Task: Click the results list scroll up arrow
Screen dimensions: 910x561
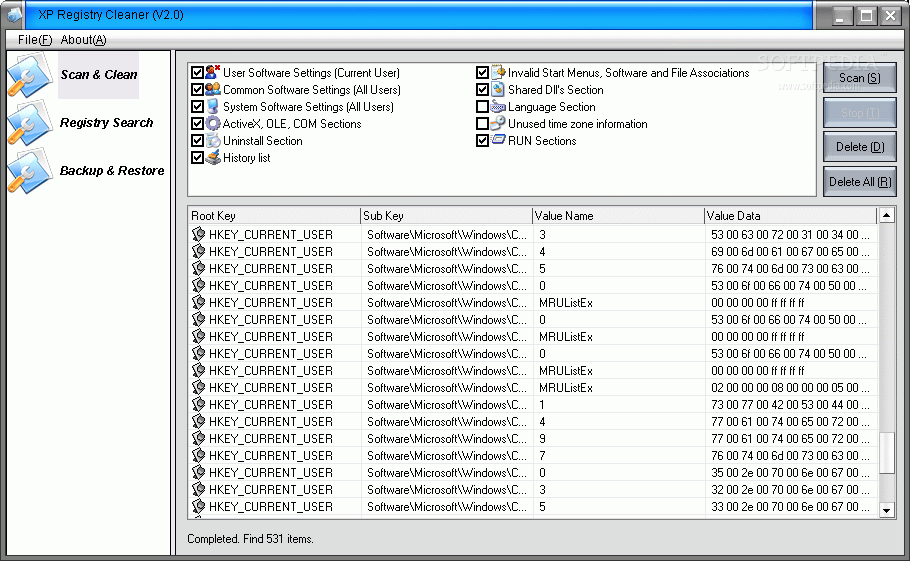Action: coord(886,215)
